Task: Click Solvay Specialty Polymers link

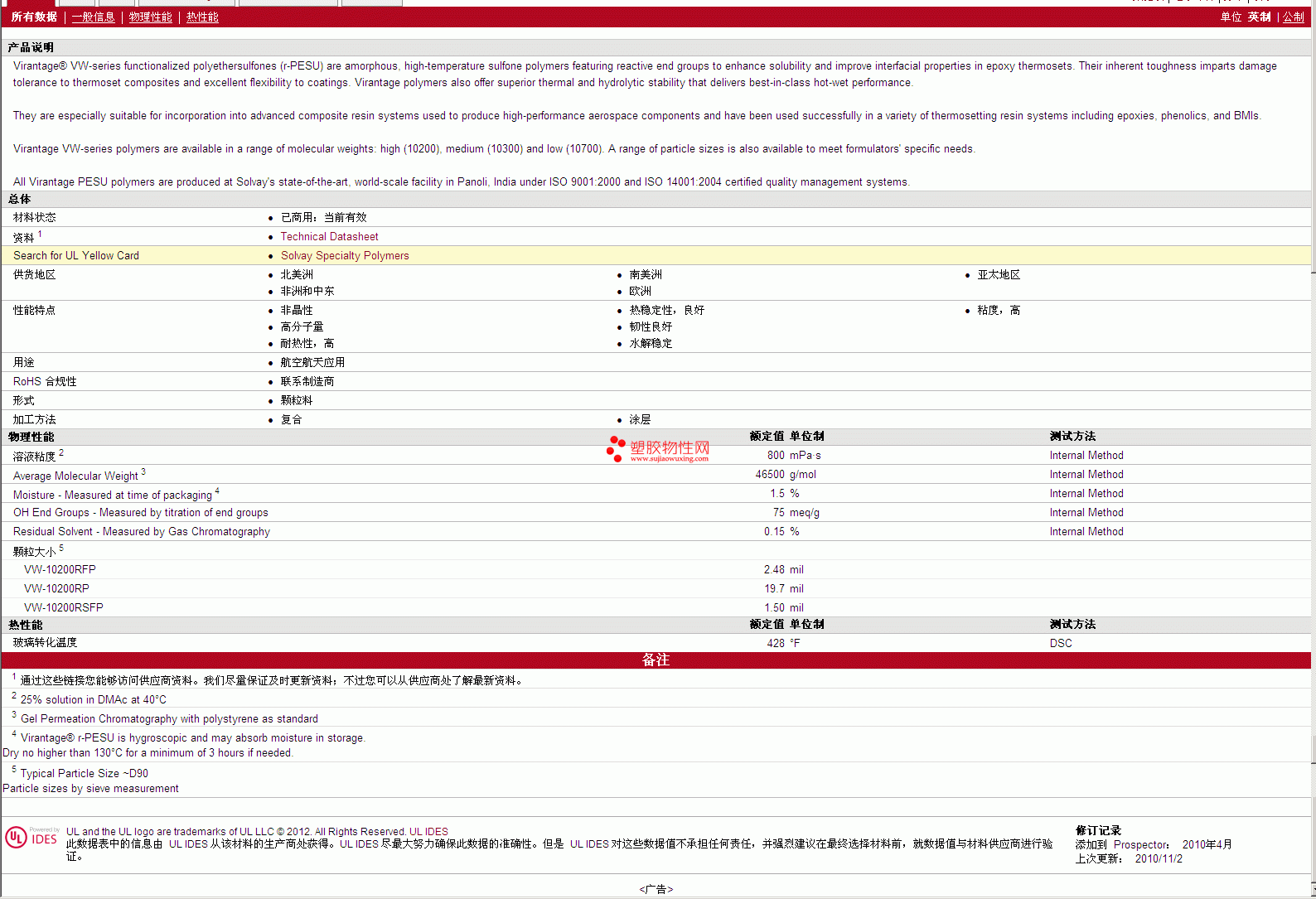Action: [x=345, y=255]
